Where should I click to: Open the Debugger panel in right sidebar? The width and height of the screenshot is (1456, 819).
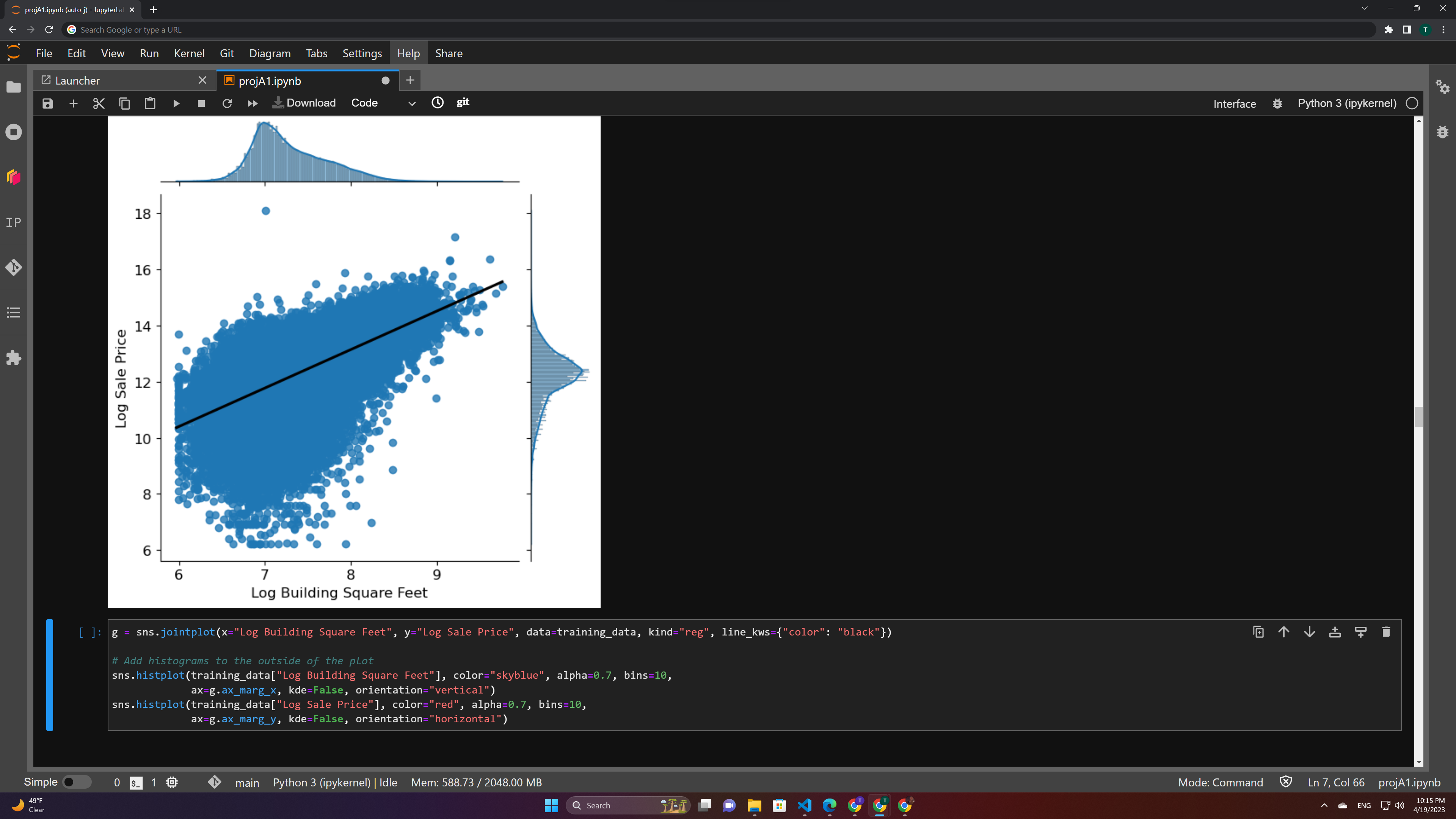(1442, 132)
